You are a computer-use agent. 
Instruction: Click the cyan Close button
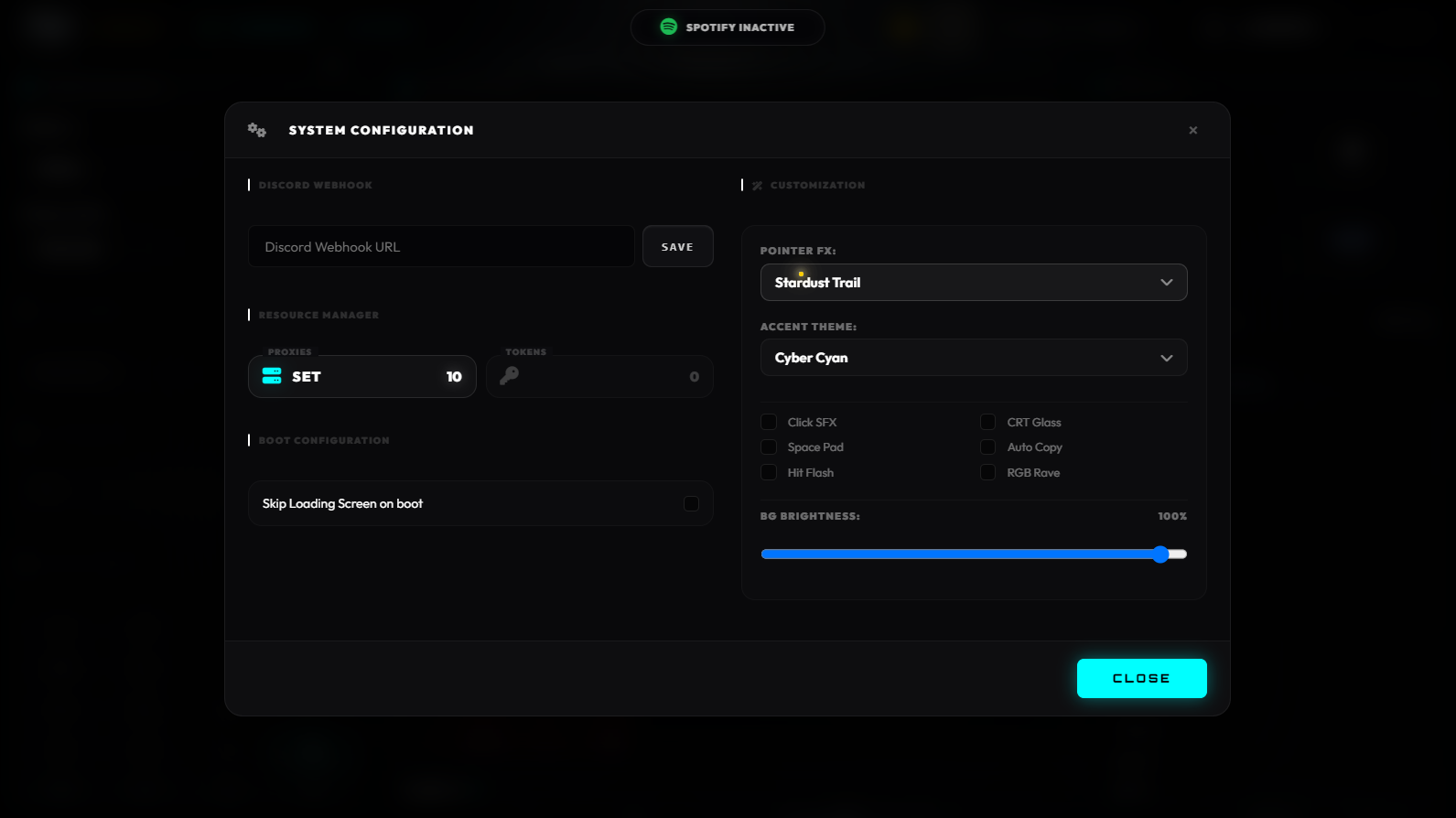tap(1141, 678)
